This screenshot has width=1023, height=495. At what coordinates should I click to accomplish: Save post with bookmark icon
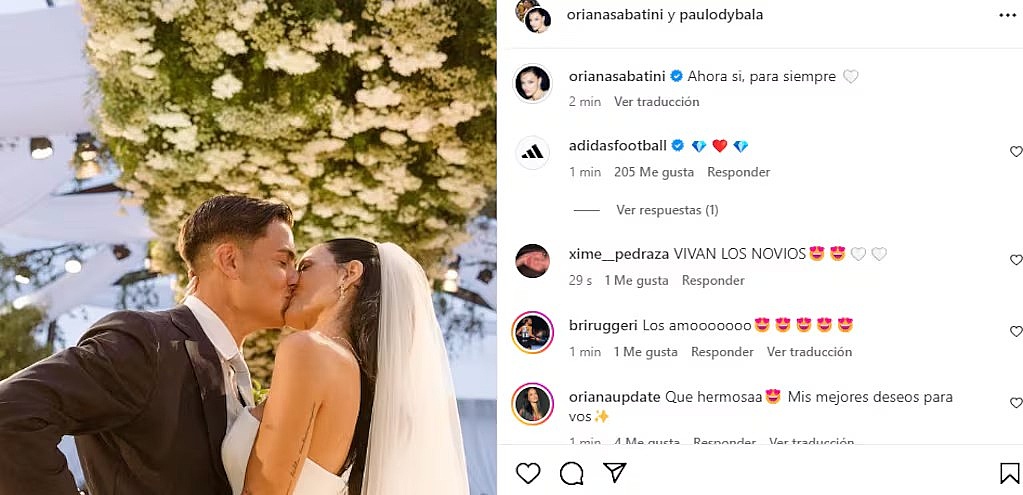click(1009, 473)
